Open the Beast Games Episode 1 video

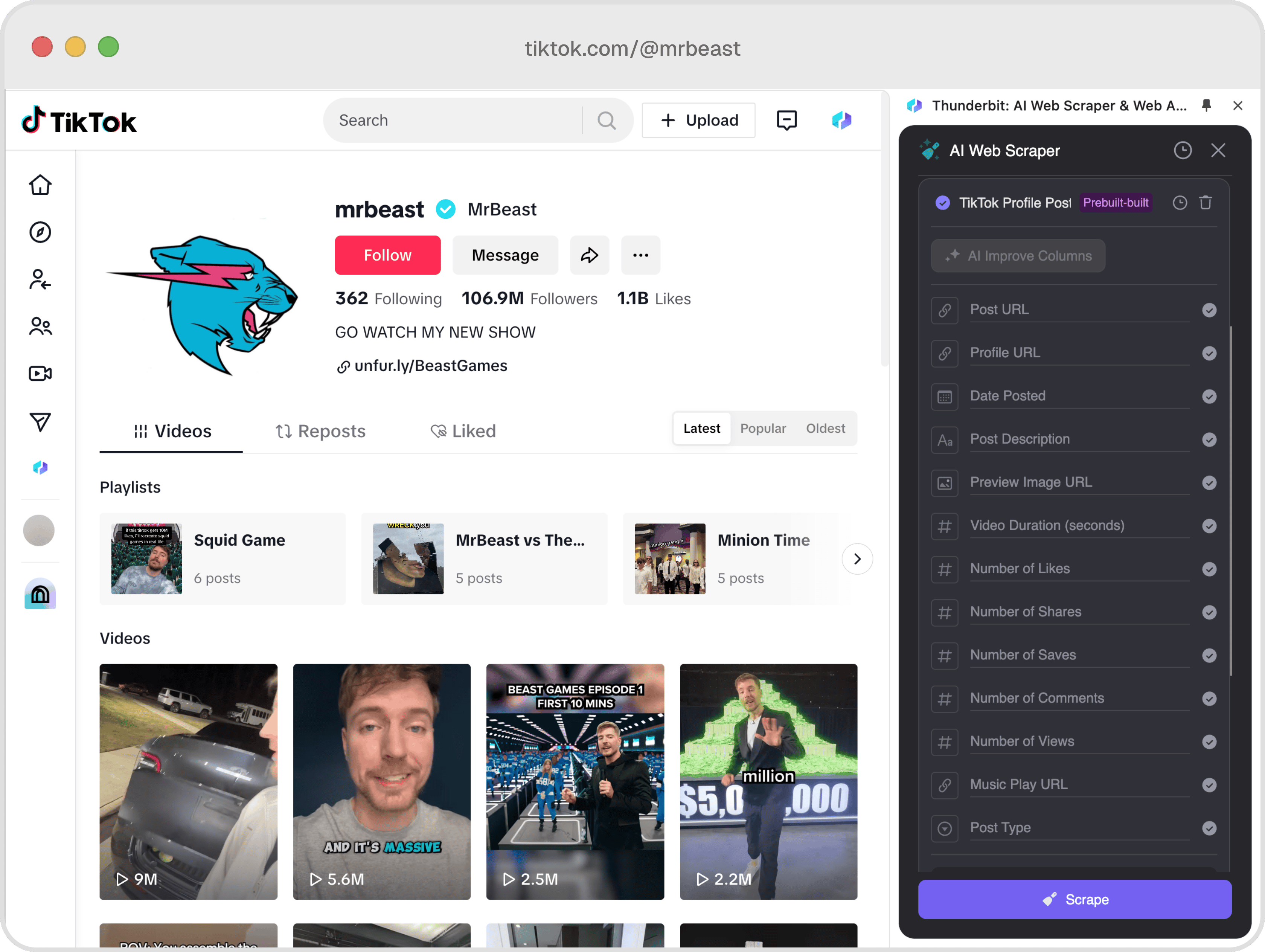click(575, 781)
